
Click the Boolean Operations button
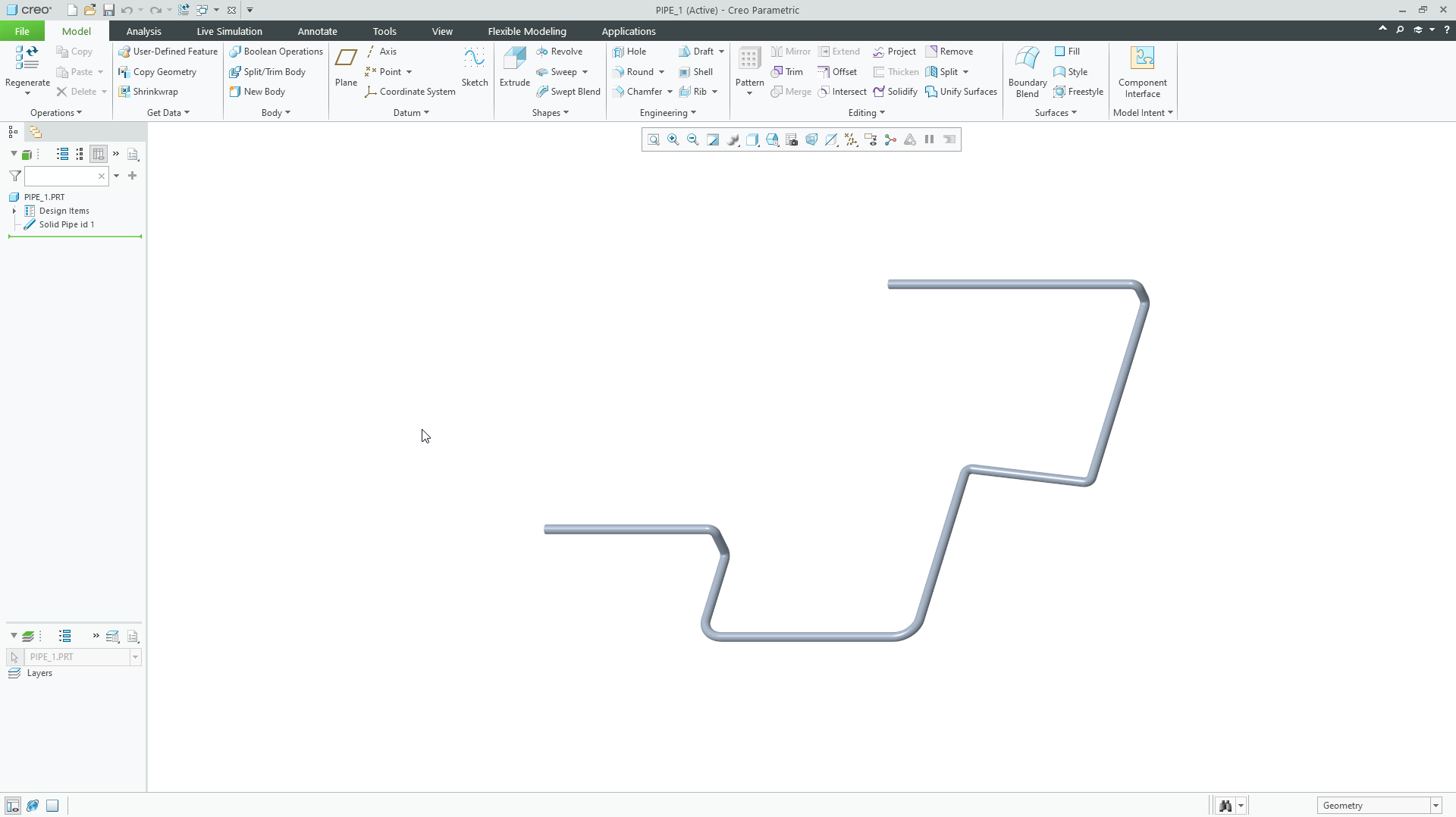(276, 52)
